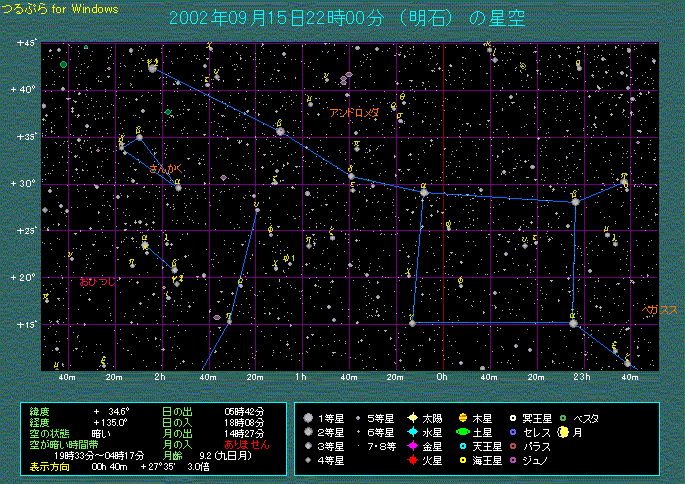
Task: Click the アンドロメダ constellation label
Action: tap(354, 113)
